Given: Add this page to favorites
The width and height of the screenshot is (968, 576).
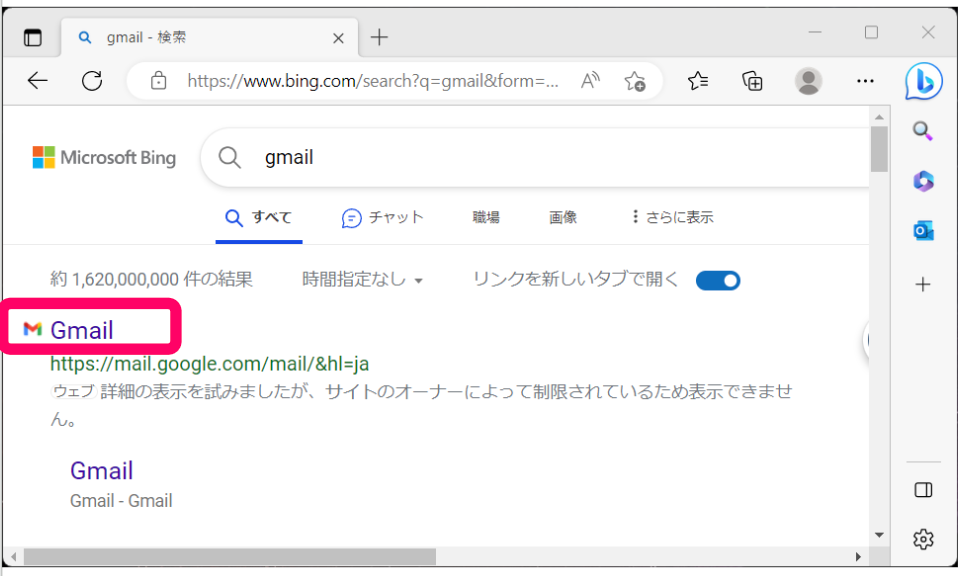Looking at the screenshot, I should (635, 81).
